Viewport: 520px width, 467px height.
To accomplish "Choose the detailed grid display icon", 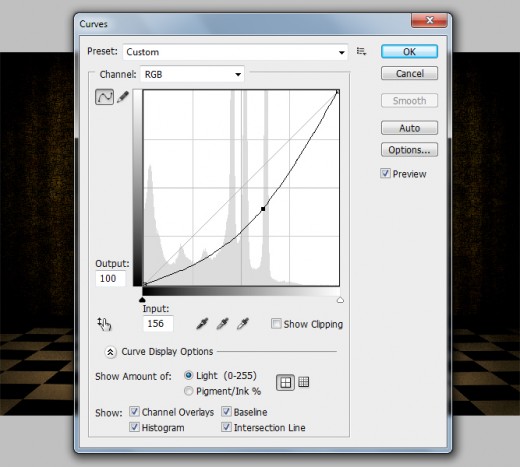I will 303,382.
